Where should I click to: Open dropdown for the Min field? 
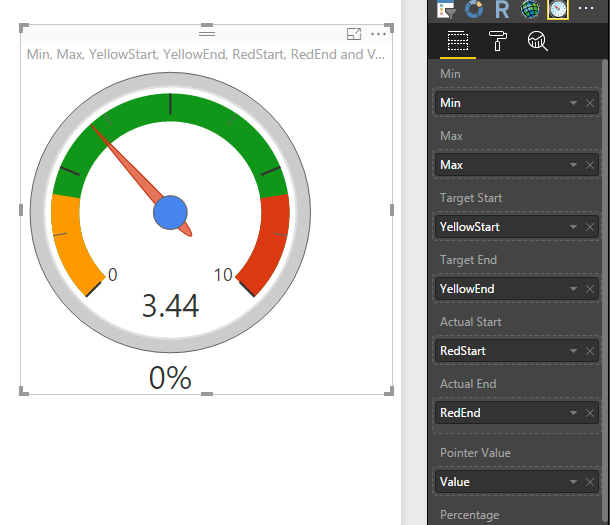click(x=573, y=103)
